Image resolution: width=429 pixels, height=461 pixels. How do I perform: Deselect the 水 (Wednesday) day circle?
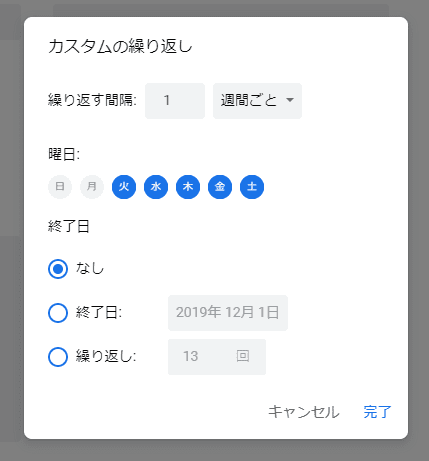[156, 187]
